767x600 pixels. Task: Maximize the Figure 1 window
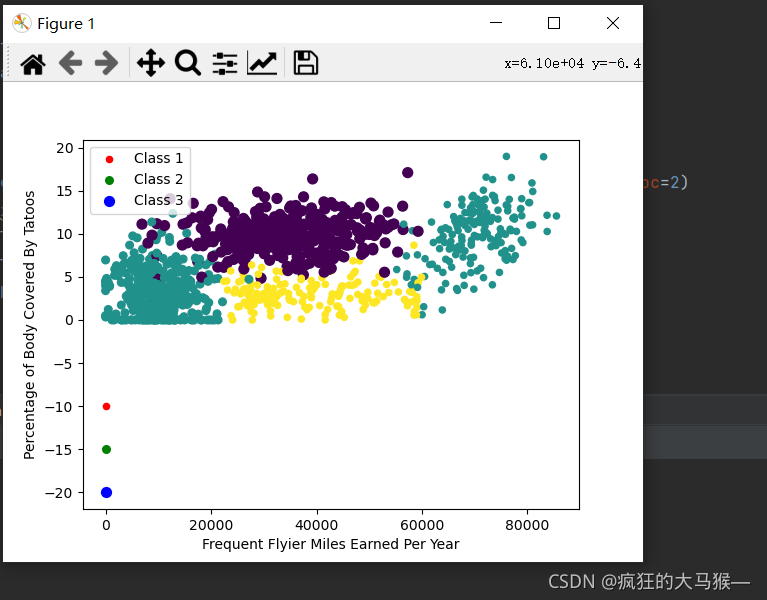554,23
